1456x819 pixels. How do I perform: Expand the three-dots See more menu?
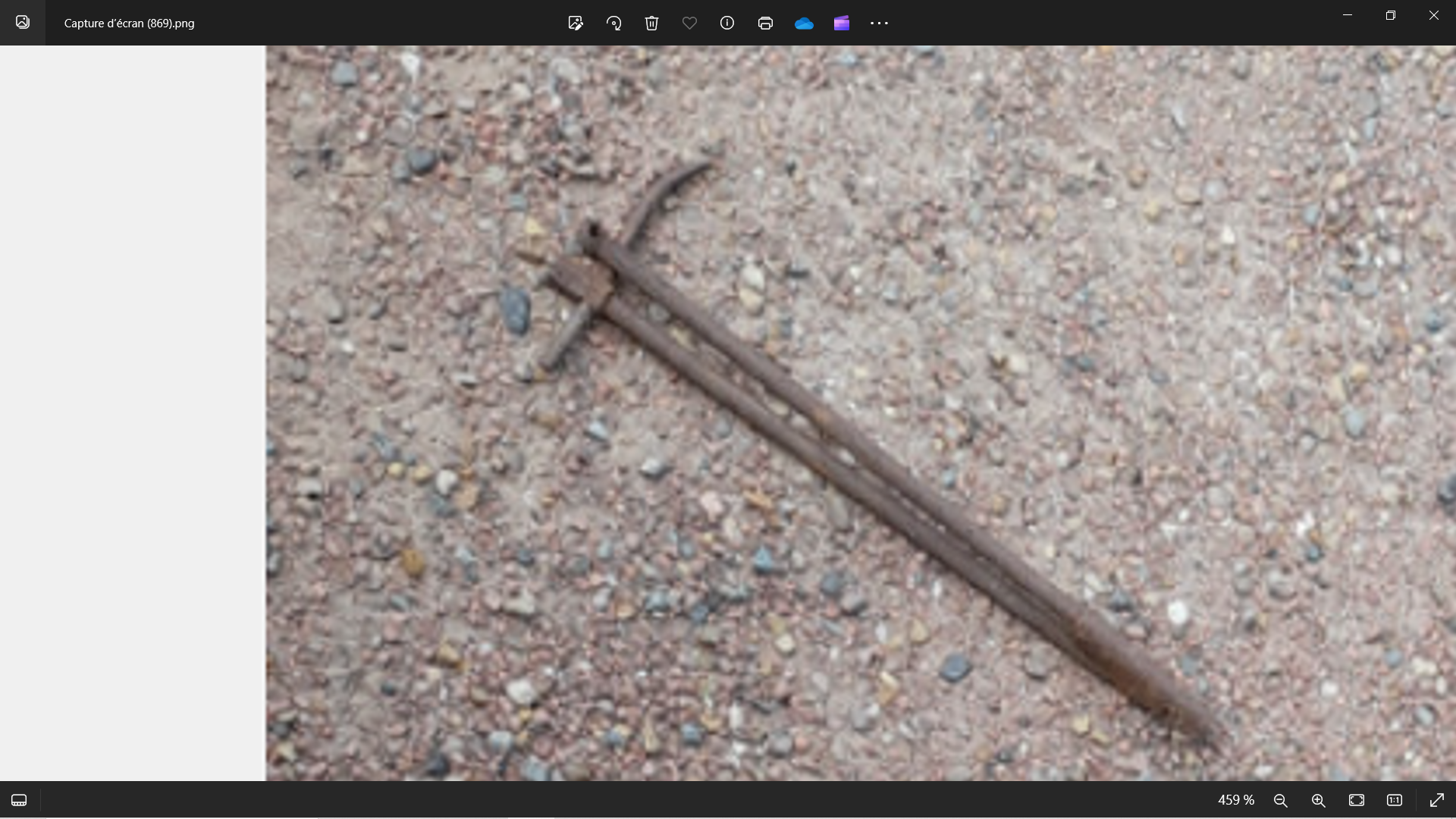point(879,24)
